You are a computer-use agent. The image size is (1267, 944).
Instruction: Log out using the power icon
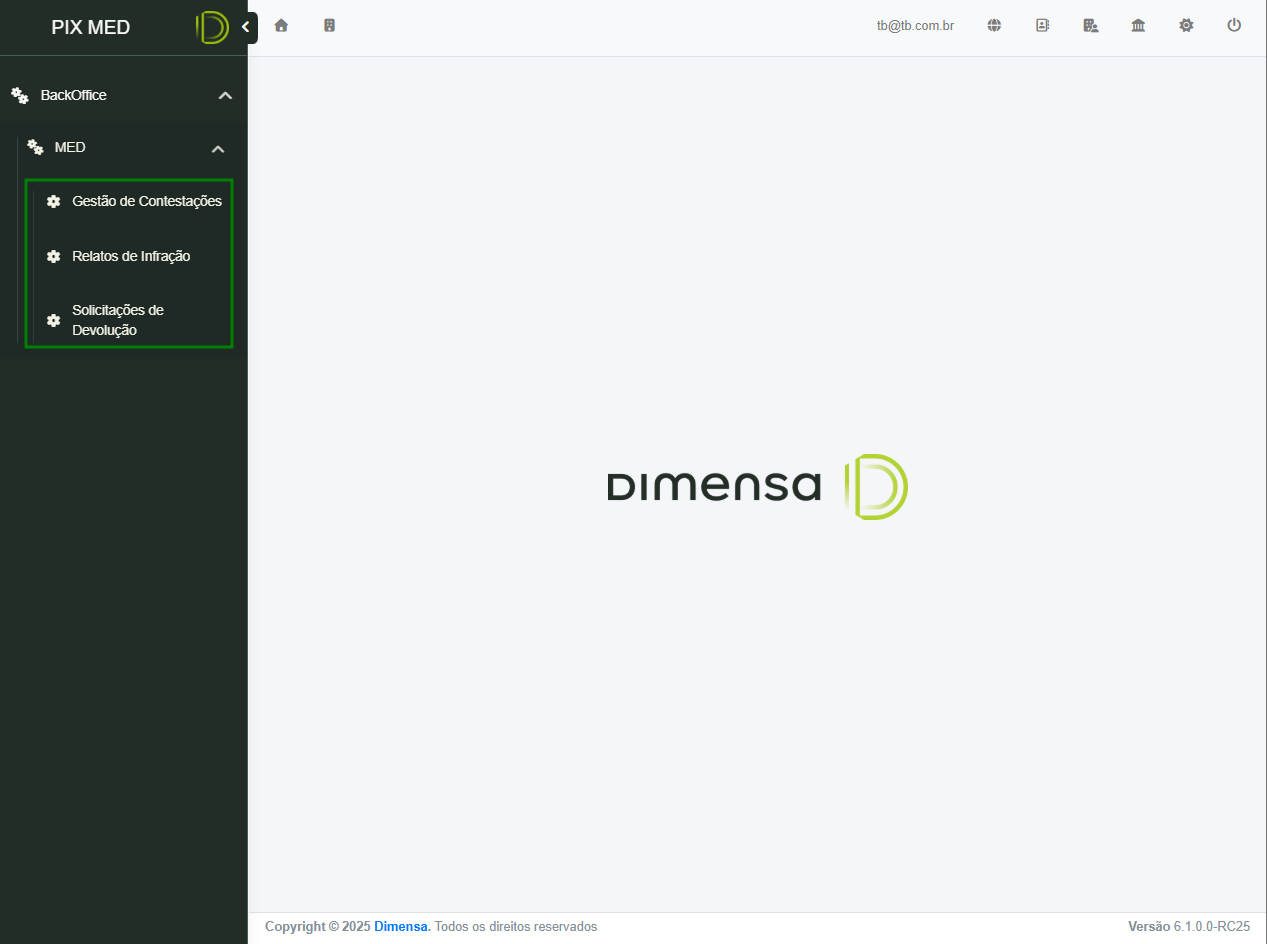pyautogui.click(x=1234, y=26)
